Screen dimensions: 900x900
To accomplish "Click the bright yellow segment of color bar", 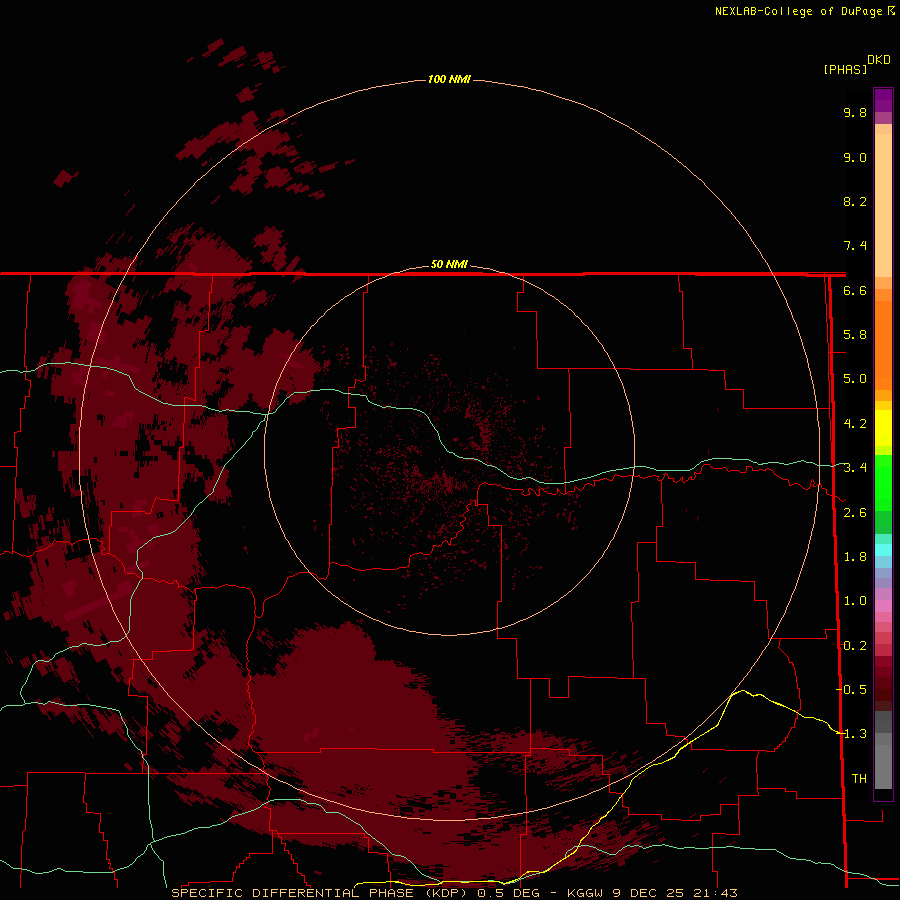I will (x=883, y=428).
